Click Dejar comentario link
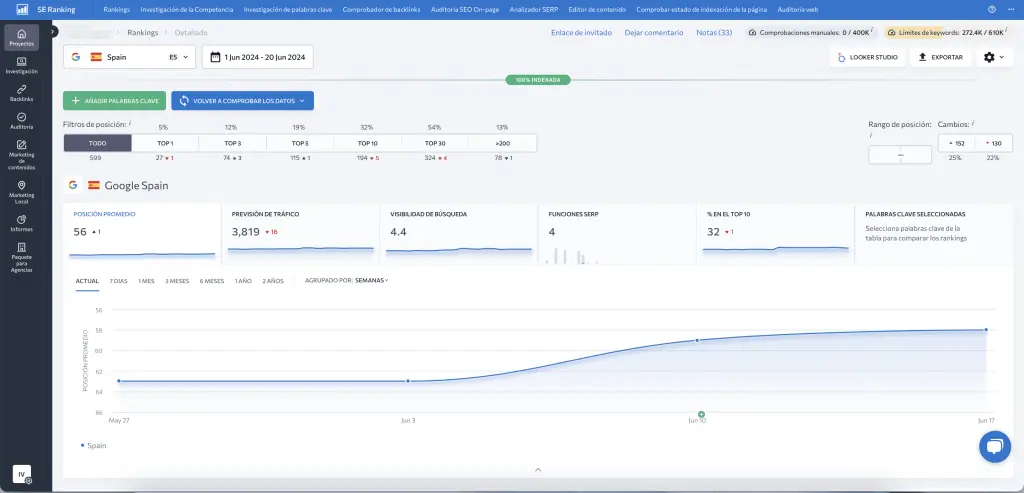 [654, 32]
